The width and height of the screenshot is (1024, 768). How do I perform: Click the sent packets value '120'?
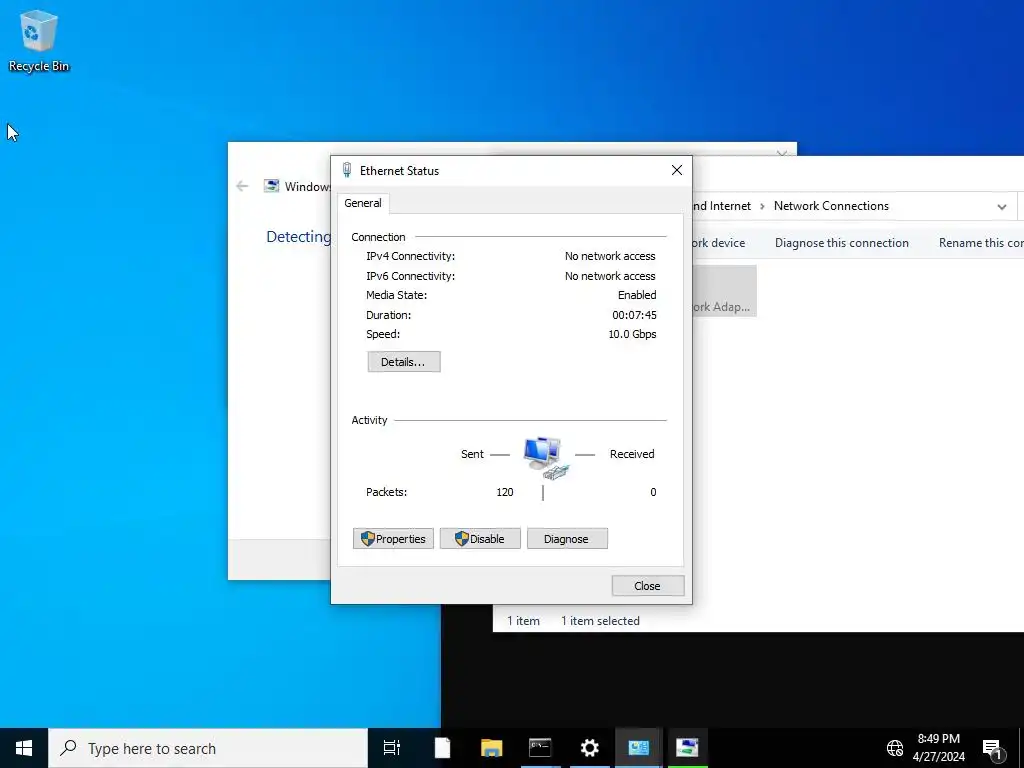[x=505, y=492]
